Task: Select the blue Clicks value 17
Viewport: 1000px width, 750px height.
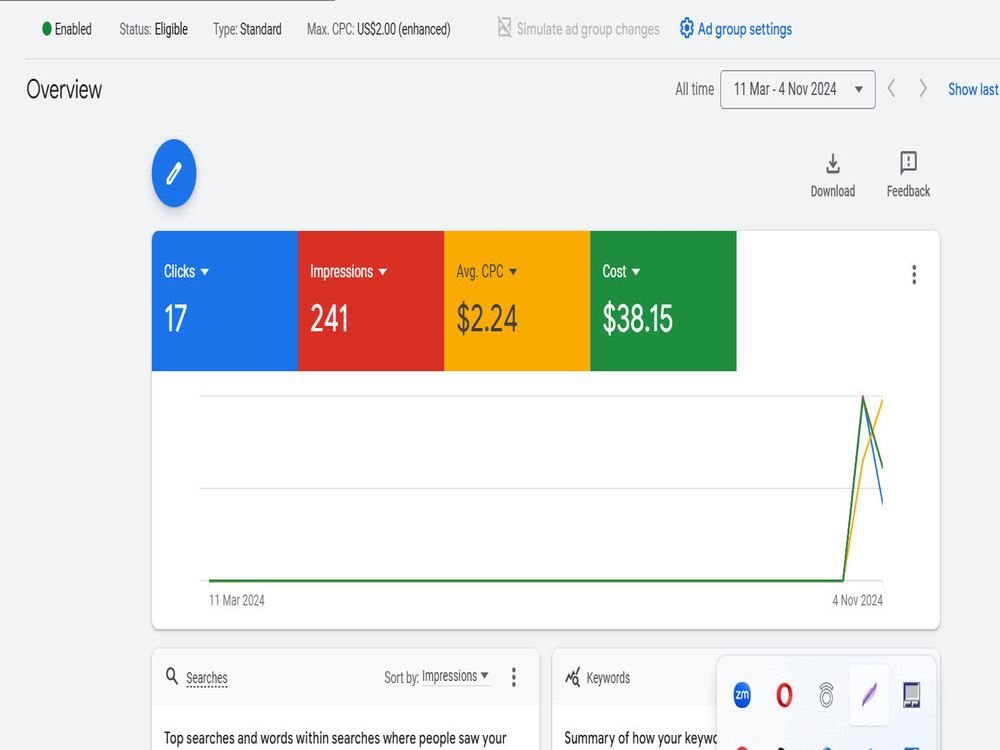Action: pos(175,319)
